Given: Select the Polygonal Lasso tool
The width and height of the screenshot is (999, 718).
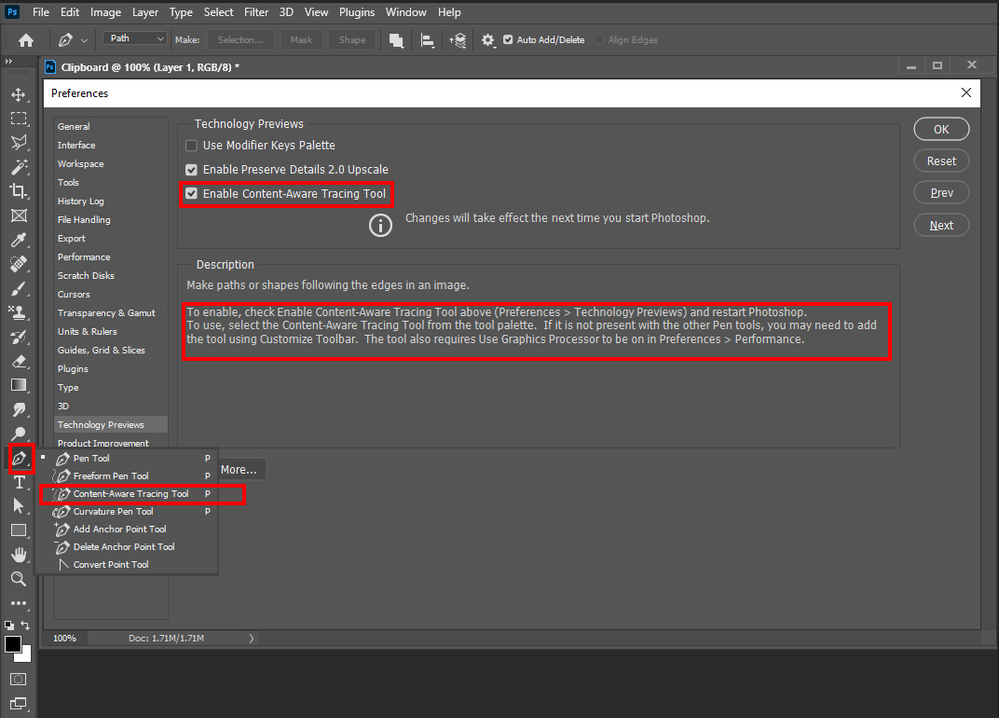Looking at the screenshot, I should click(18, 143).
